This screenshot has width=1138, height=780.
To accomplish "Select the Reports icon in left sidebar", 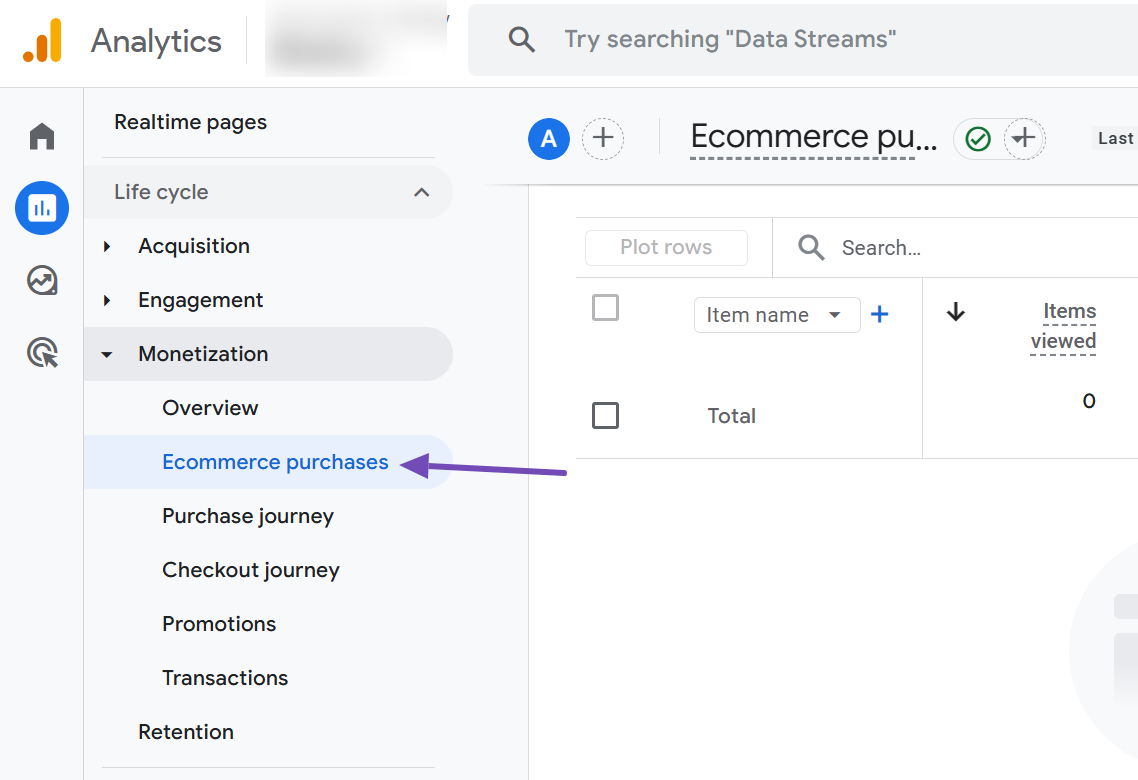I will [x=41, y=208].
